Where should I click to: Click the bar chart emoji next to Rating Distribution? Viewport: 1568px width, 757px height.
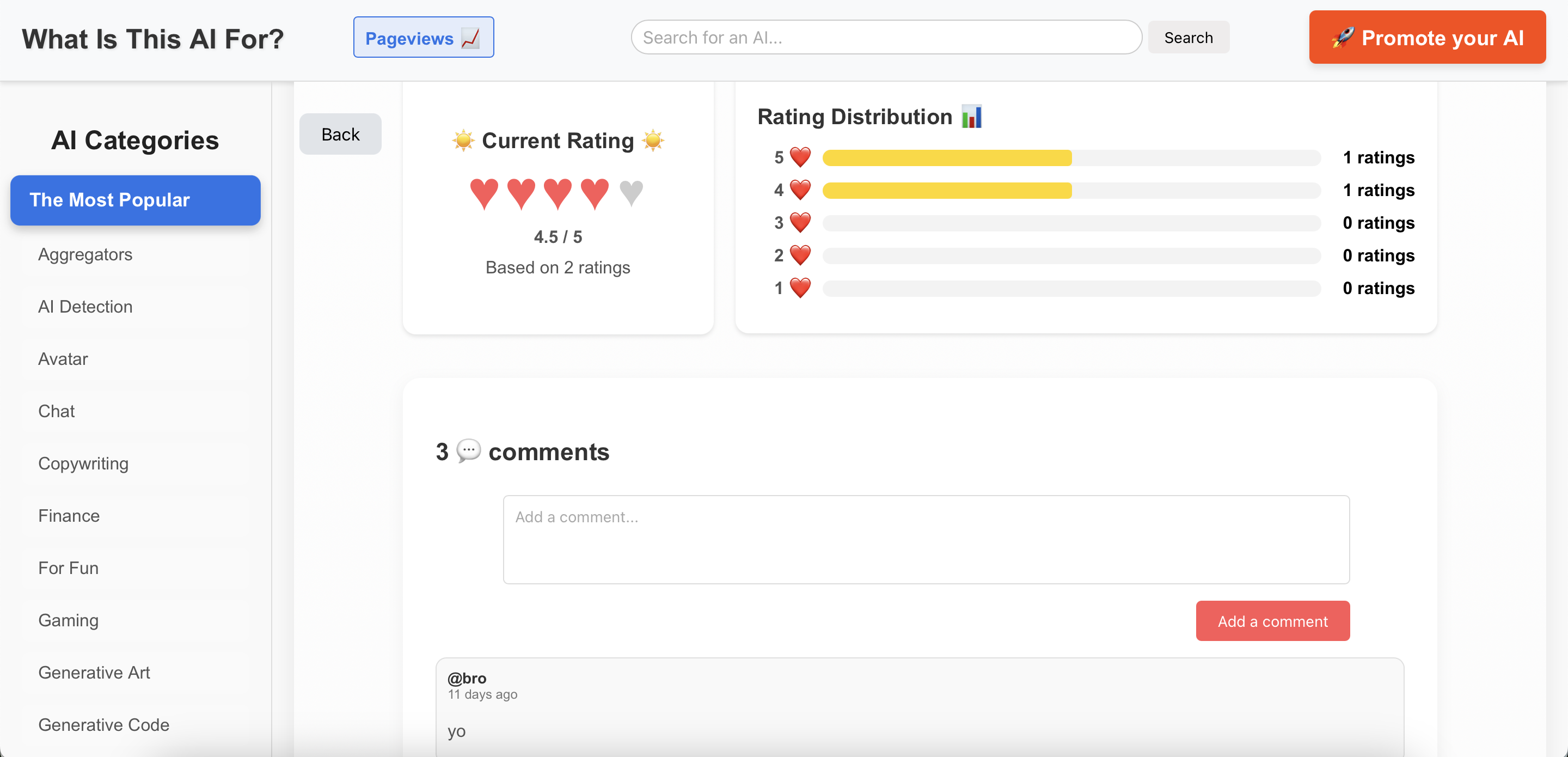[971, 117]
